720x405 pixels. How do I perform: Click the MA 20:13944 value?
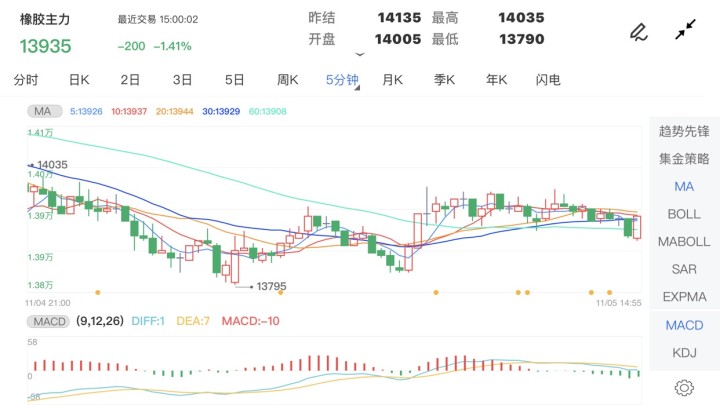(x=174, y=111)
